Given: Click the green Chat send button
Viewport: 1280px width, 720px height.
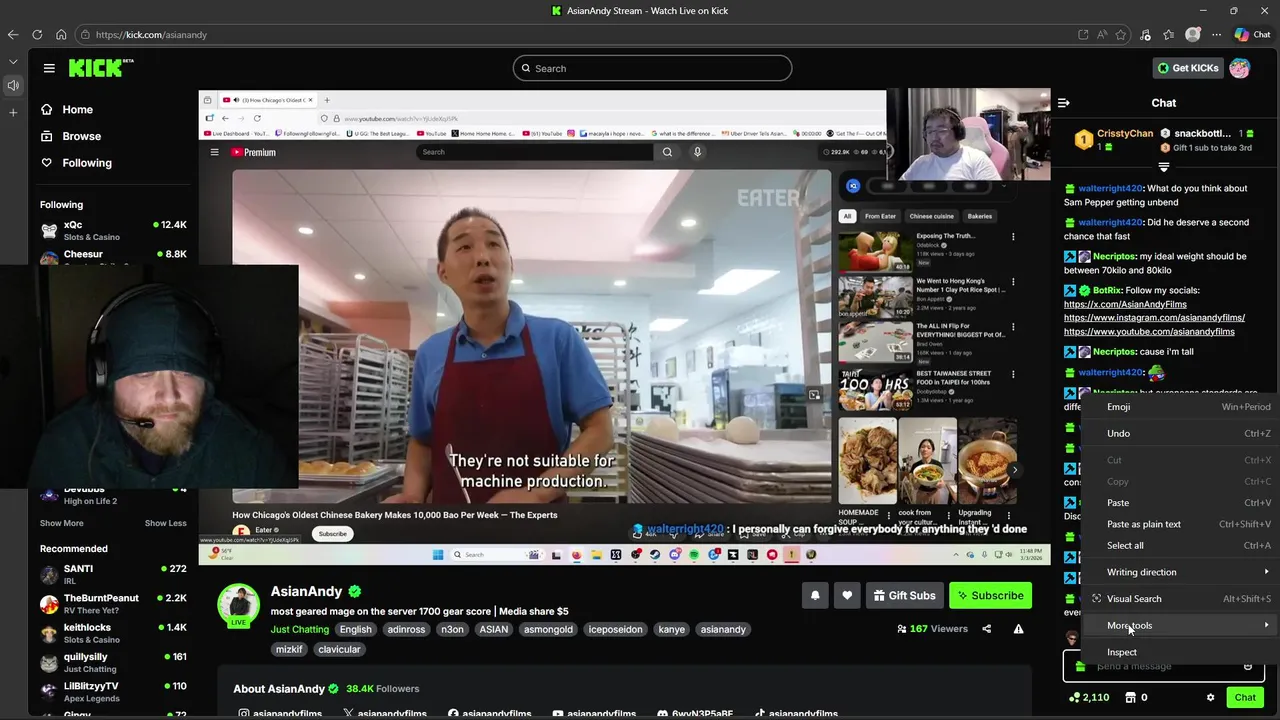Looking at the screenshot, I should (x=1245, y=697).
